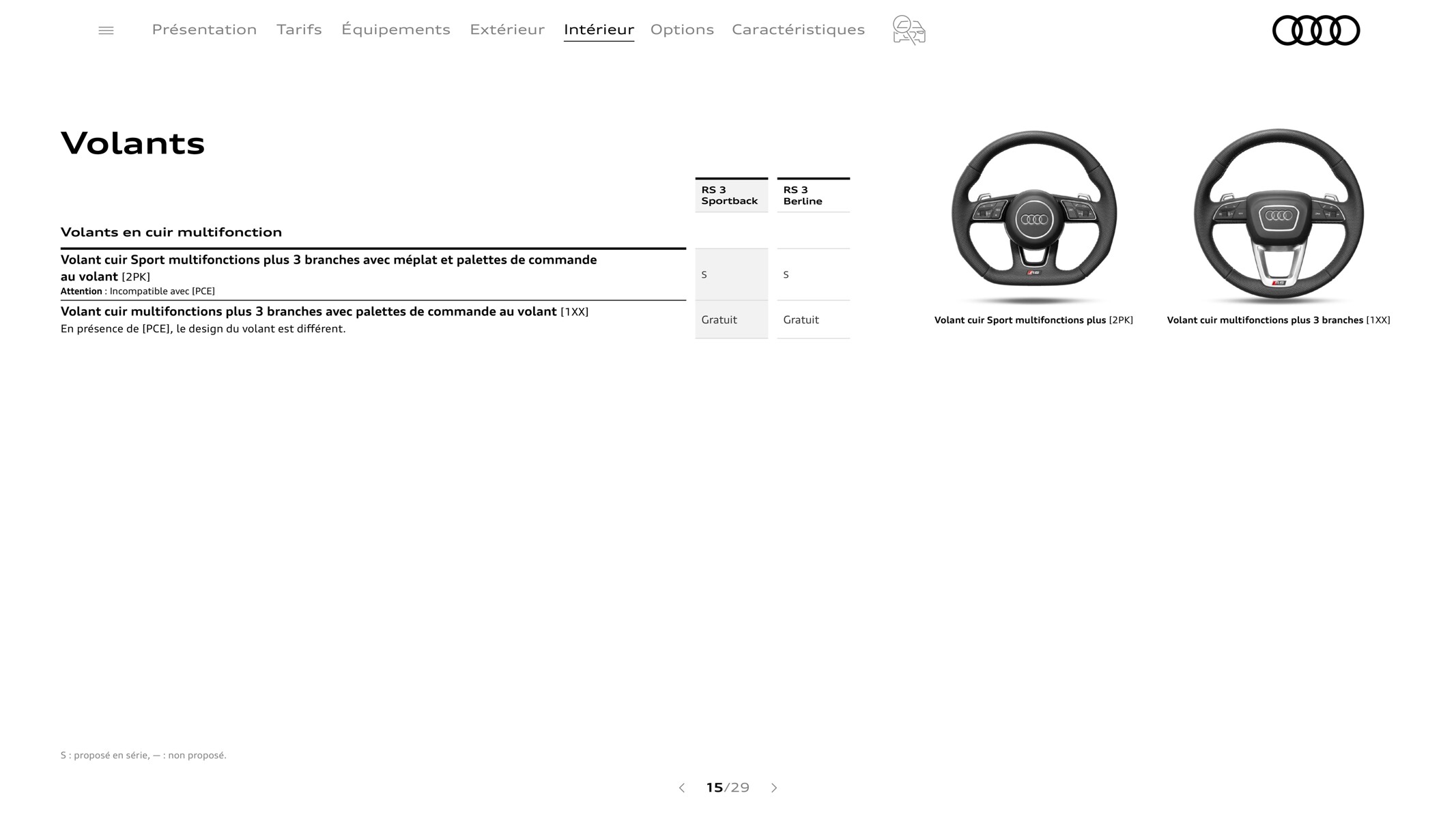
Task: Click the Volants page heading
Action: click(132, 143)
